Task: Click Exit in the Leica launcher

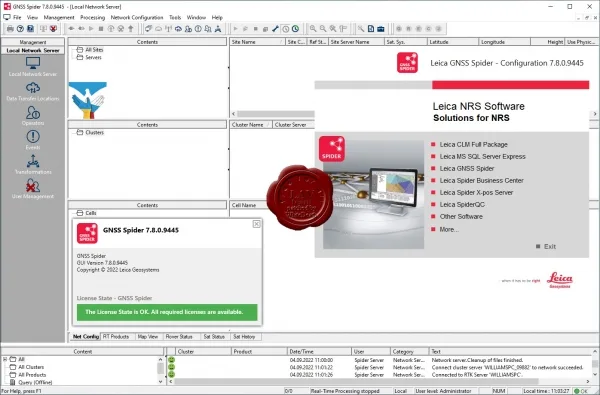Action: click(x=550, y=246)
